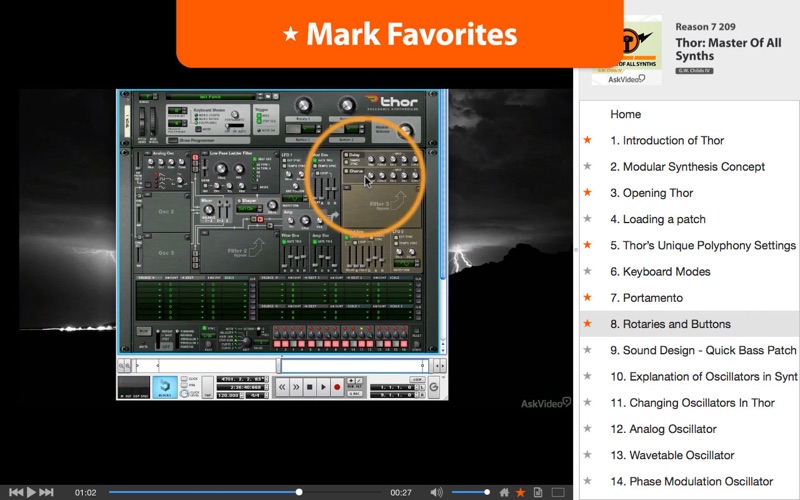Mark star for 4. Loading a patch

pos(588,218)
